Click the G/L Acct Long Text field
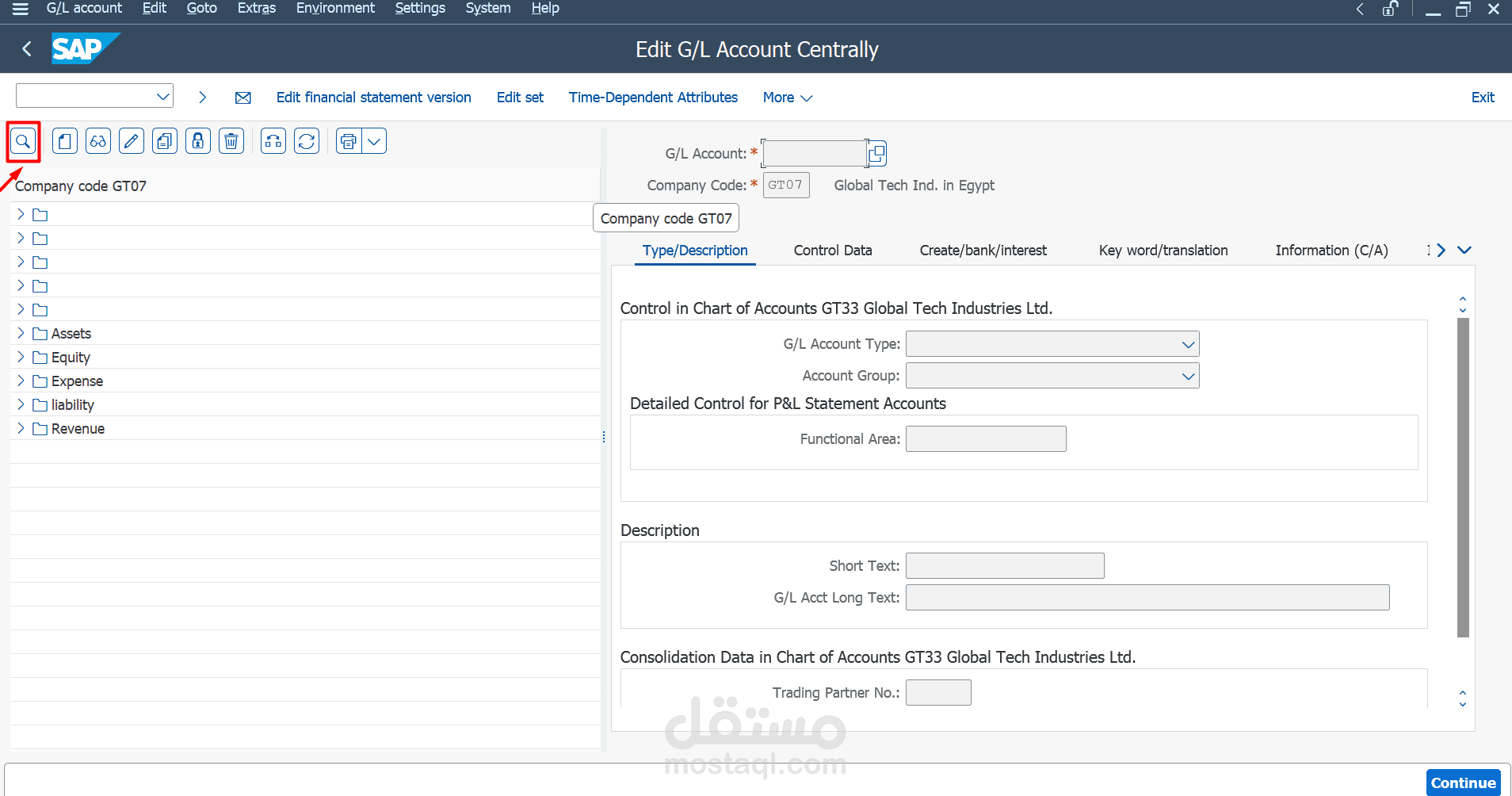Screen dimensions: 1512x796 [x=1147, y=598]
